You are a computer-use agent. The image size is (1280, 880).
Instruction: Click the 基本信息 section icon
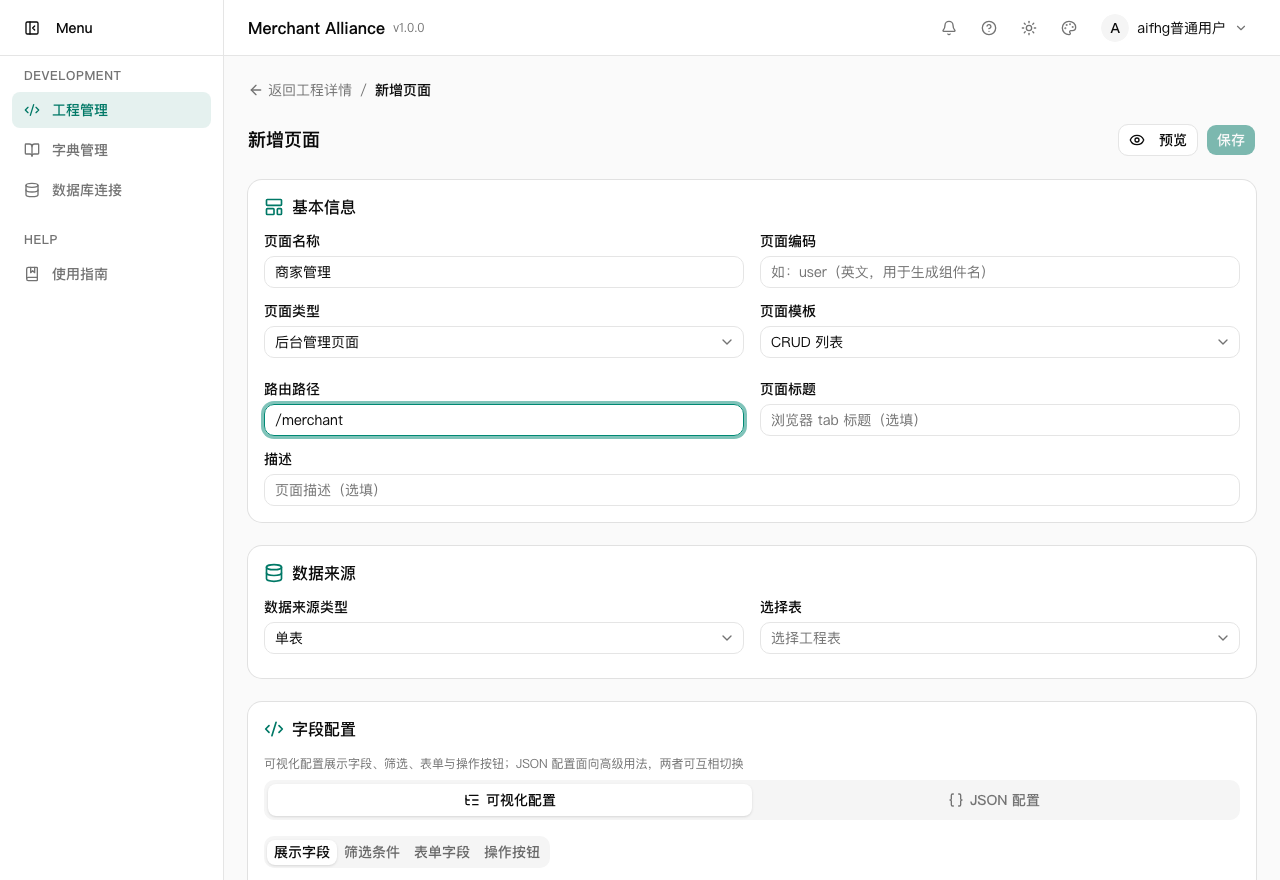tap(274, 207)
